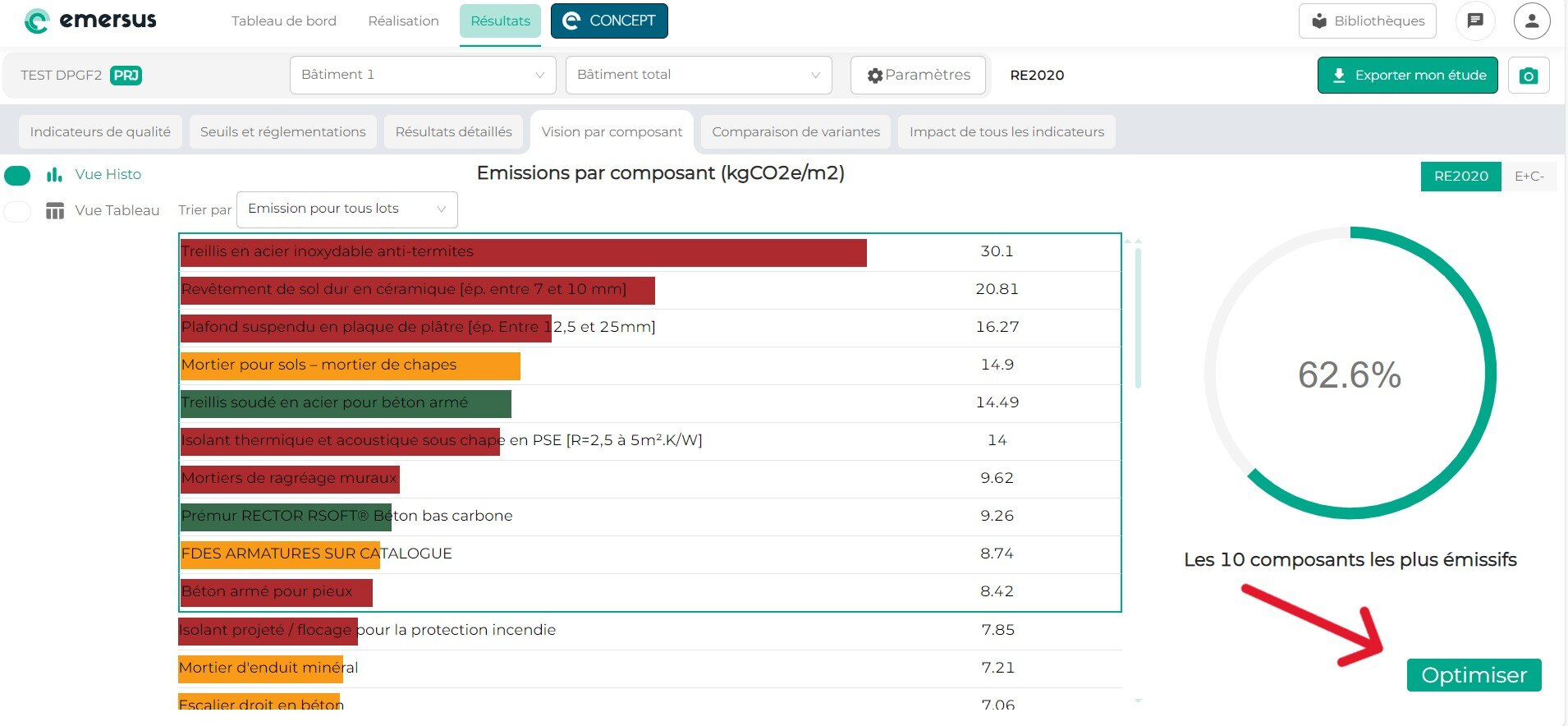The height and width of the screenshot is (726, 1568).
Task: Click the Treillis en acier inoxydable bar
Action: pos(524,253)
